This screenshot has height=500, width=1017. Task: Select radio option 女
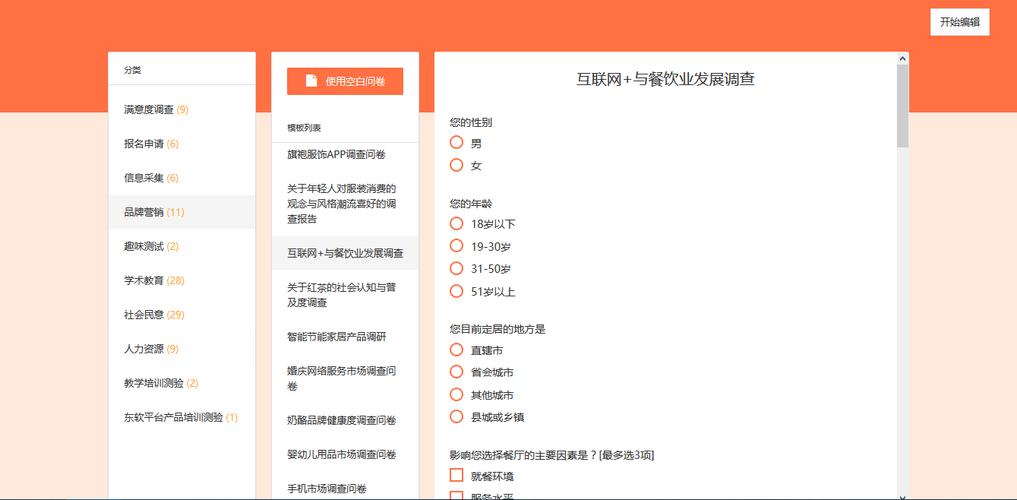pyautogui.click(x=457, y=165)
